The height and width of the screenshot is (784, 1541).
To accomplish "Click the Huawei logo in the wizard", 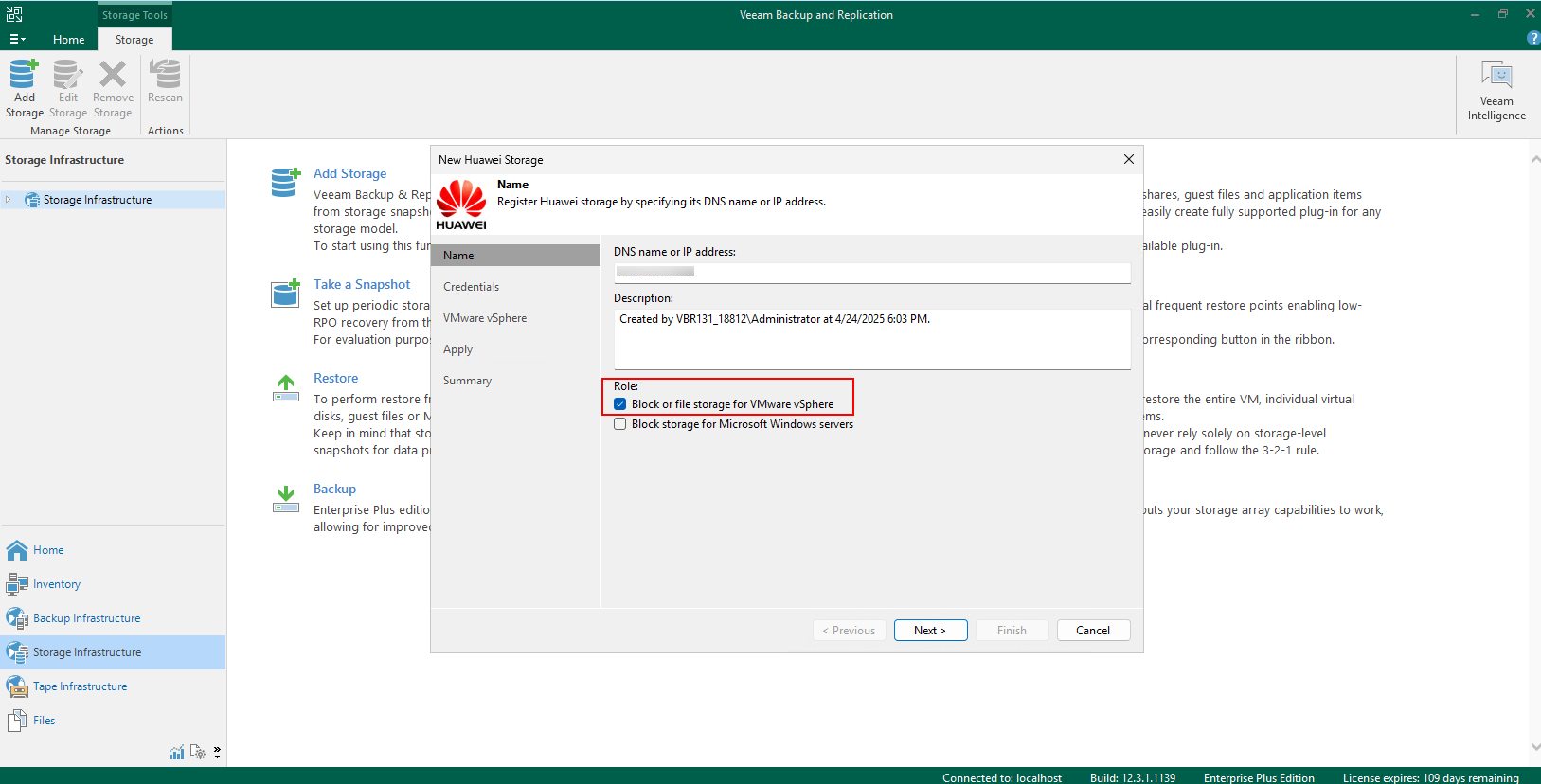I will tap(461, 205).
